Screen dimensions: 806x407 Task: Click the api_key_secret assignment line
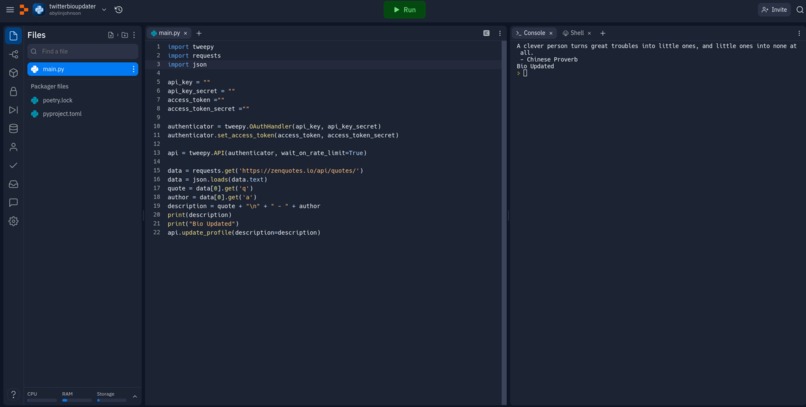click(202, 91)
